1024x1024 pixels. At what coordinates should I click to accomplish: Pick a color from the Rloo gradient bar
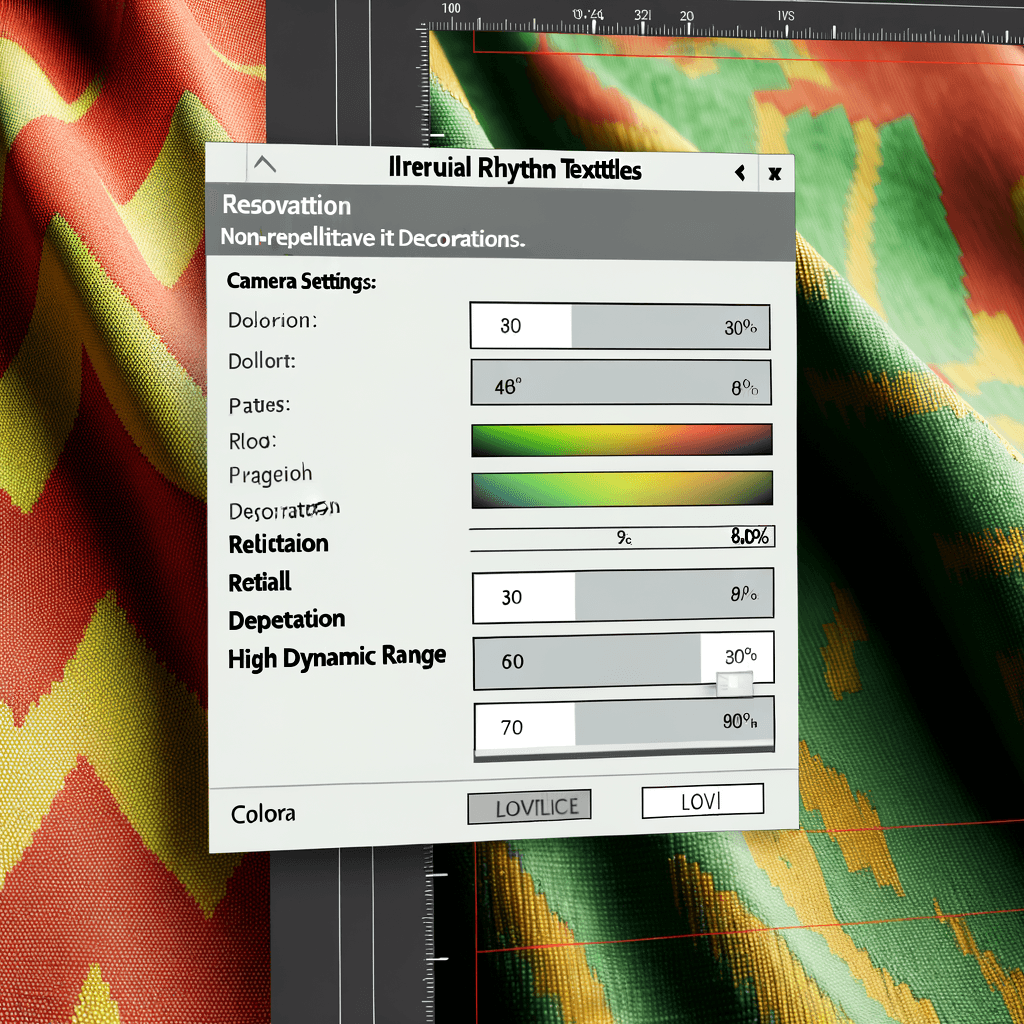(622, 440)
